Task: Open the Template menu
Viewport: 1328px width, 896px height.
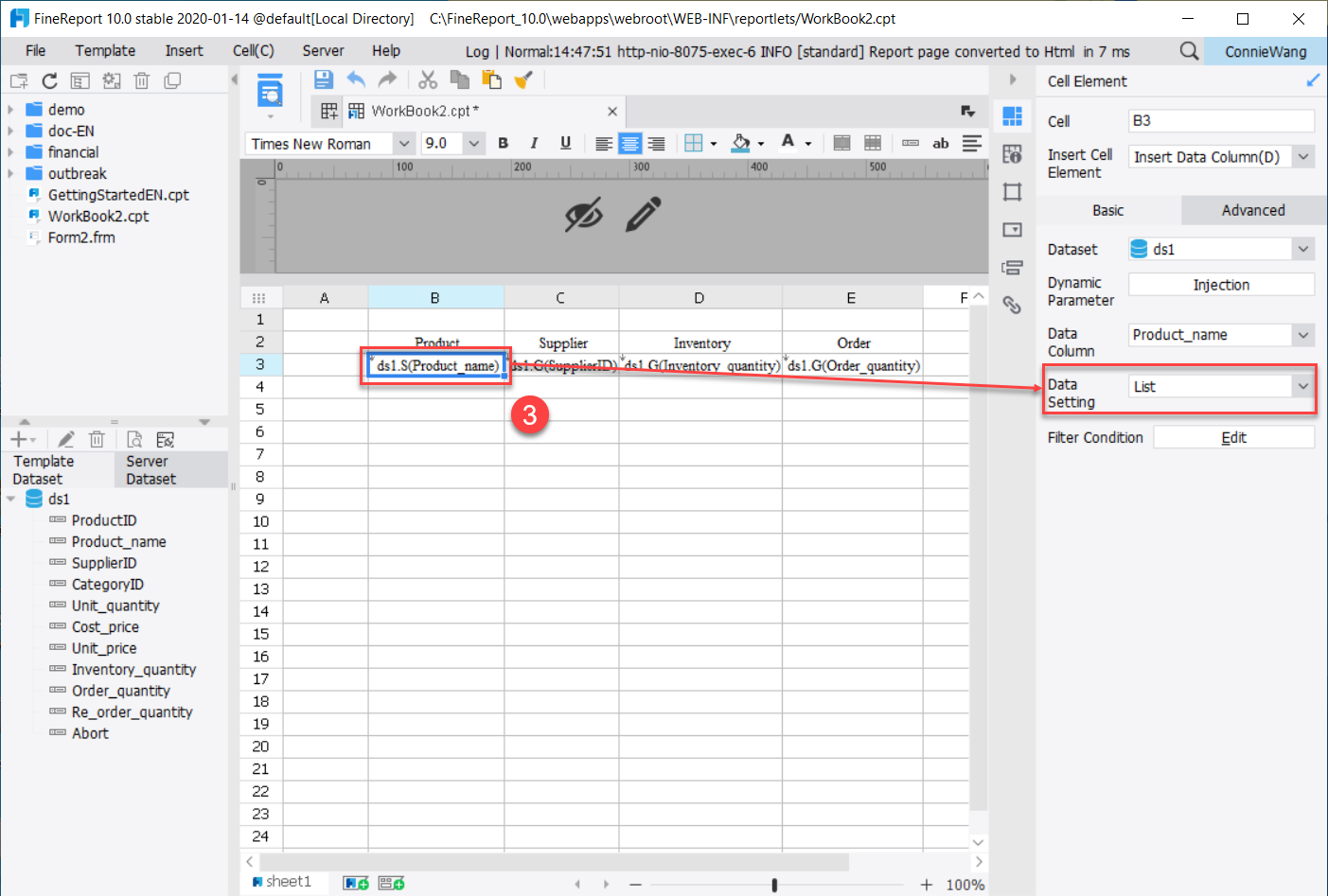Action: point(104,51)
